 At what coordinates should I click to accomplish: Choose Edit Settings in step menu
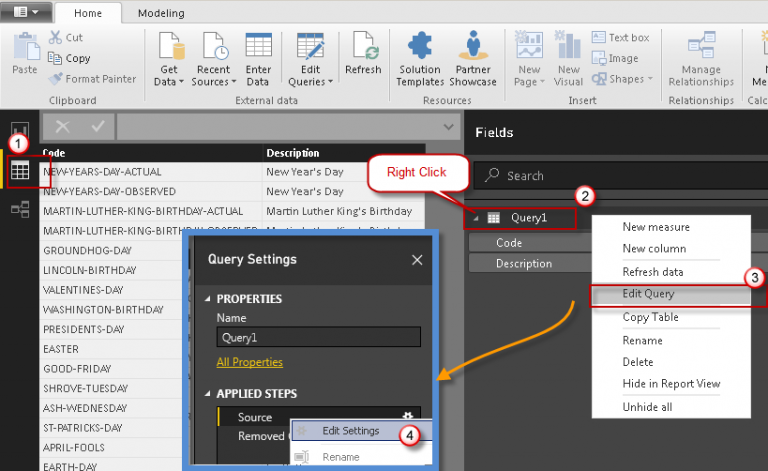tap(350, 431)
